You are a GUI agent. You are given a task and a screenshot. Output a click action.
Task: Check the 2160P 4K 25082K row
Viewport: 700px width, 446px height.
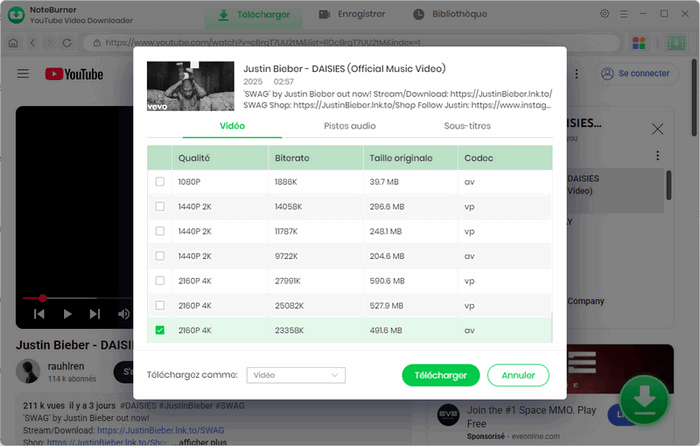click(160, 305)
